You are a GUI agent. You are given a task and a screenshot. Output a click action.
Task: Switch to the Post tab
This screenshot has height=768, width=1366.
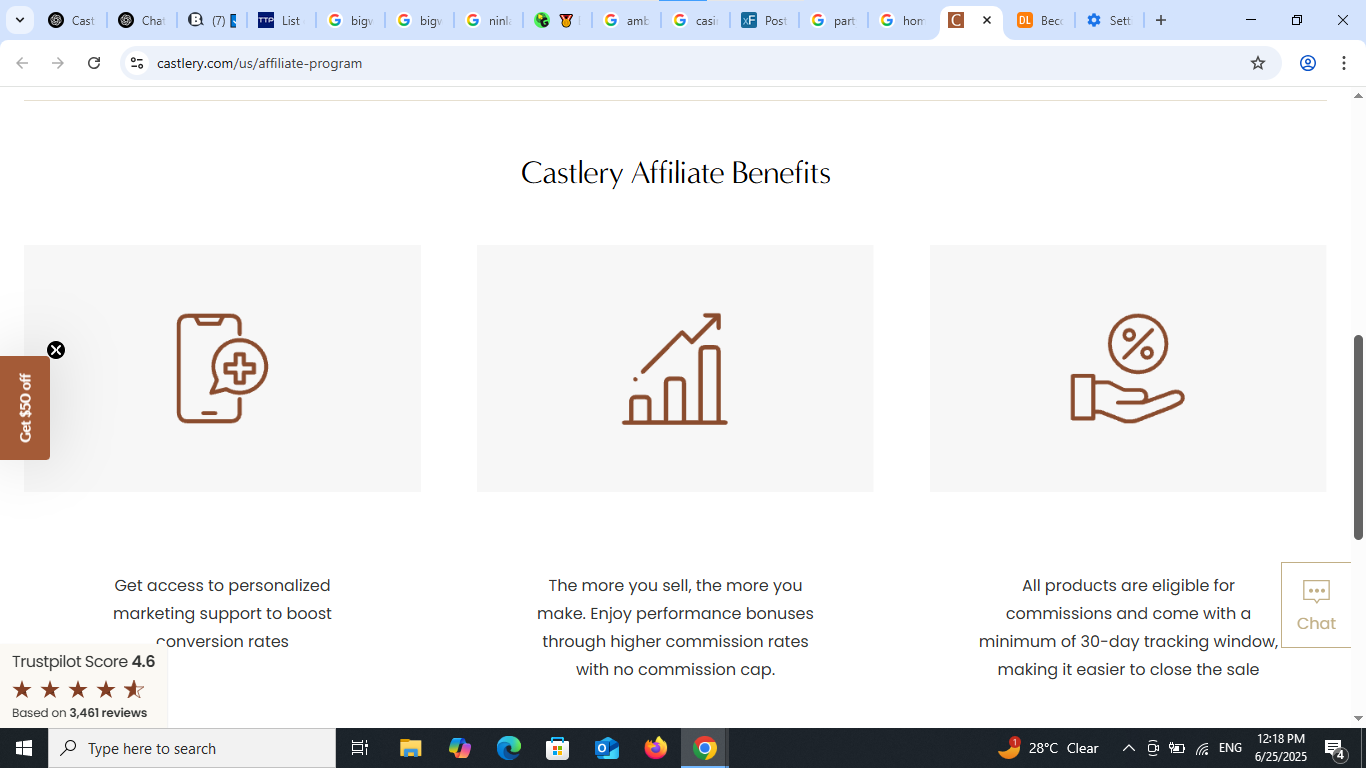click(765, 20)
